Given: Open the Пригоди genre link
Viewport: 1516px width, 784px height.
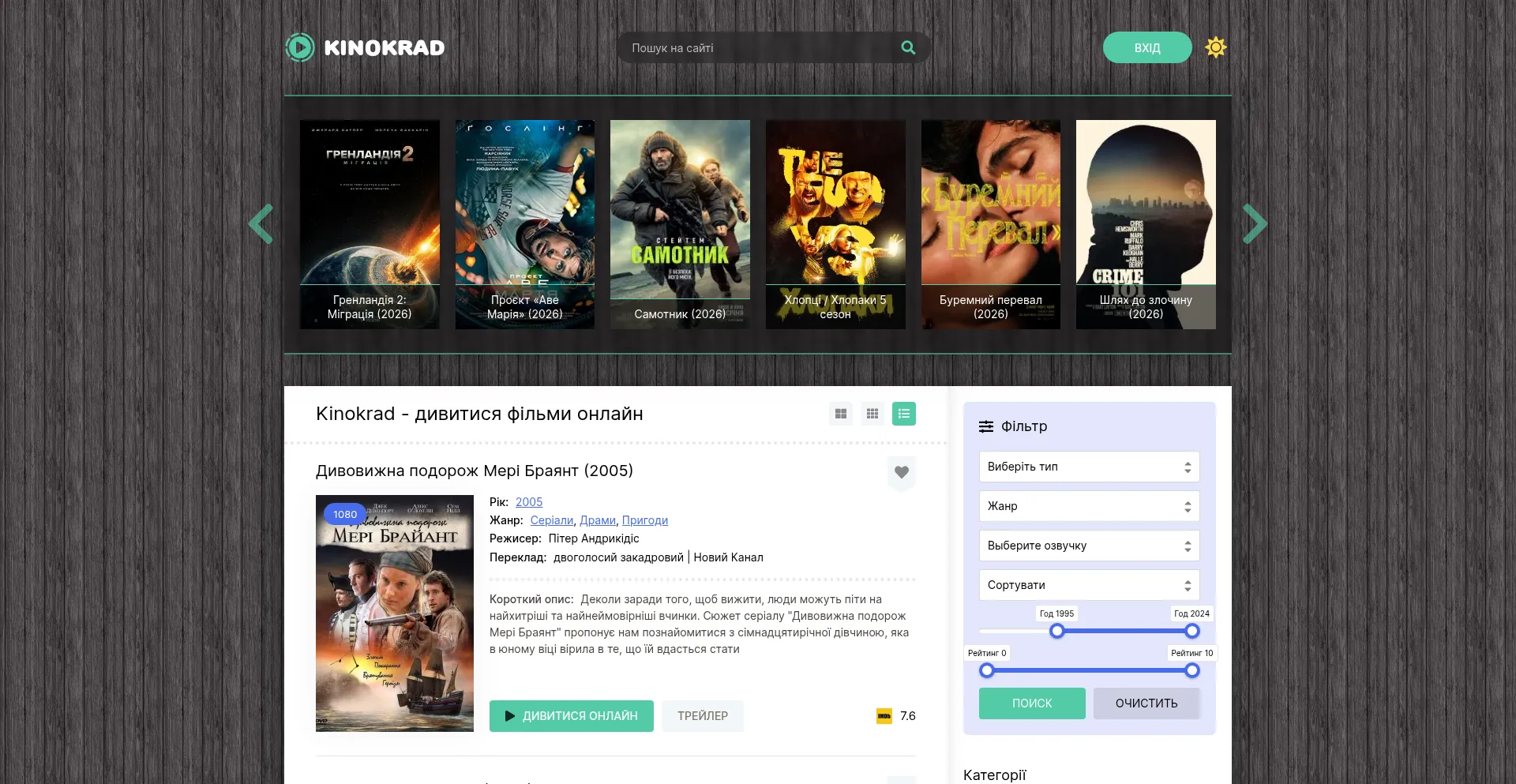Looking at the screenshot, I should click(x=645, y=520).
